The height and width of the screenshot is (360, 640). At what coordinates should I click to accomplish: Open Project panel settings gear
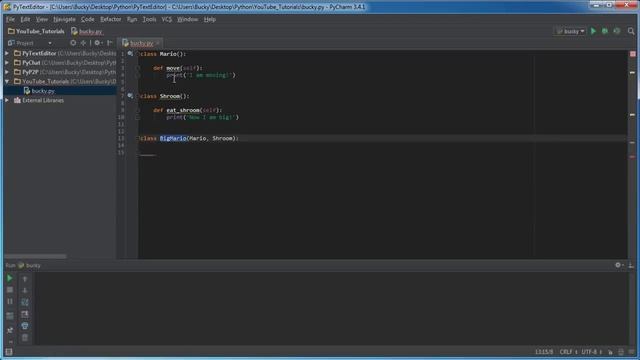(98, 43)
